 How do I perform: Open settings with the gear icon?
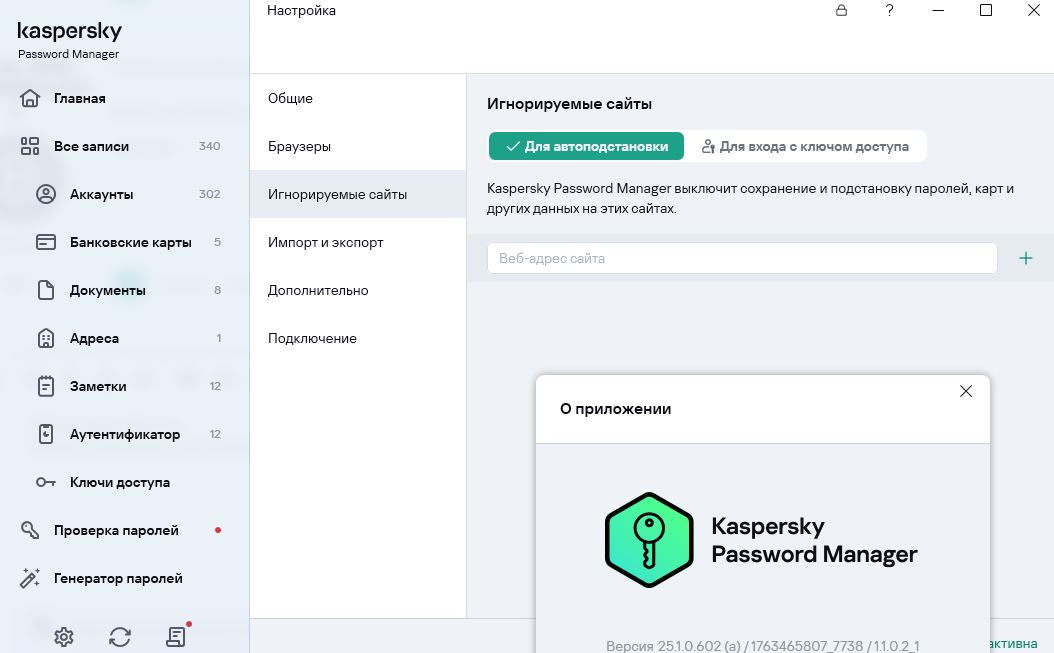(x=64, y=636)
